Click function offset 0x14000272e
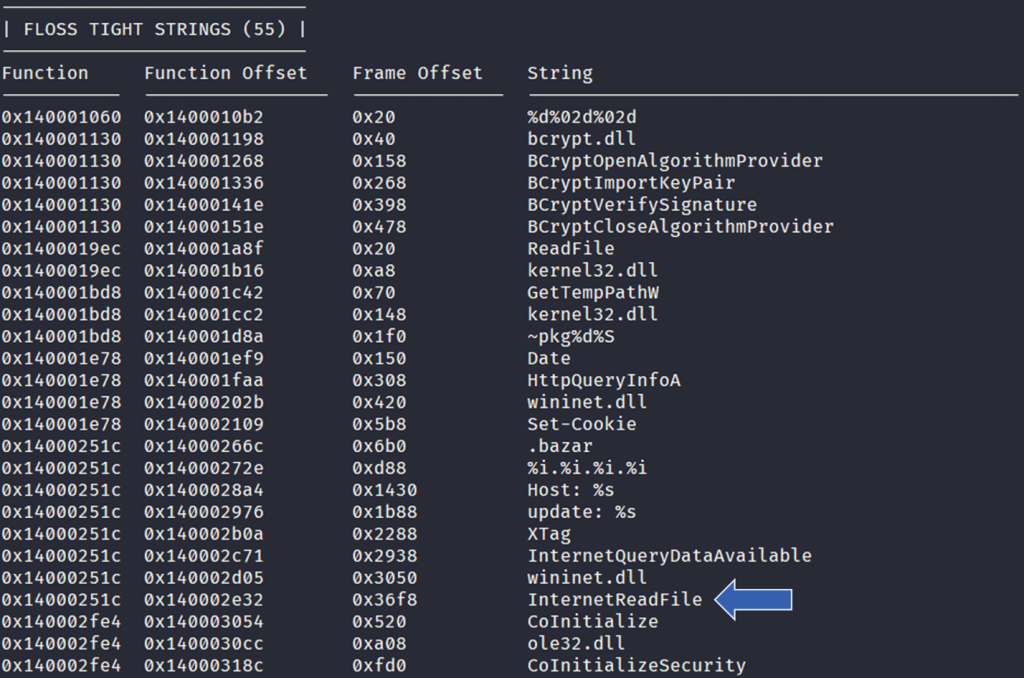This screenshot has width=1024, height=678. (204, 468)
